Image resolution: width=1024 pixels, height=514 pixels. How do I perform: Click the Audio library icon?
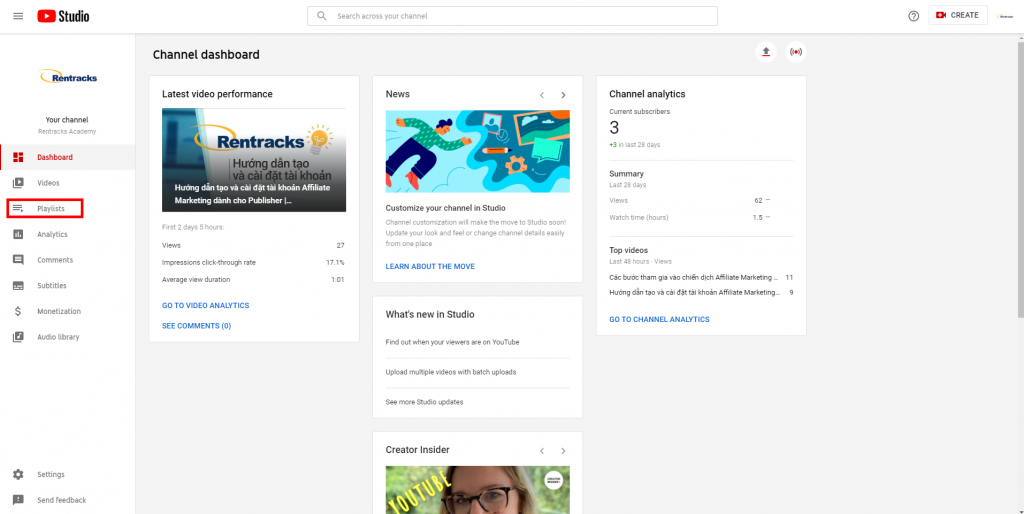pos(18,337)
